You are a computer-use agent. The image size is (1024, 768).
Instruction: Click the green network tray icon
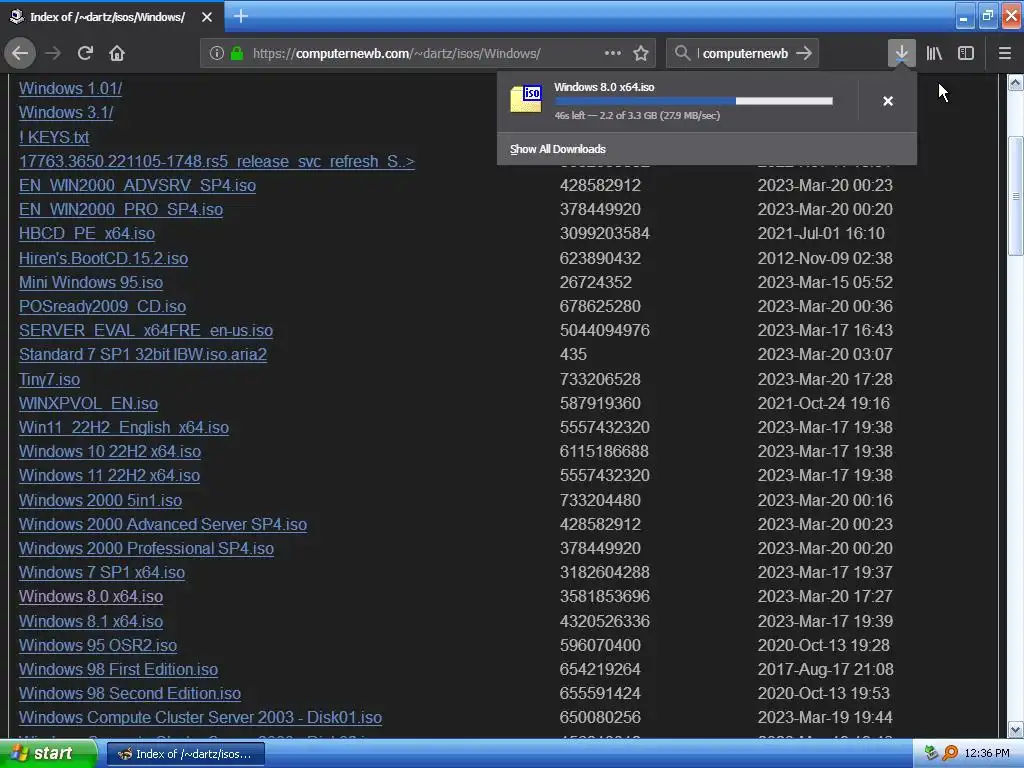[931, 754]
